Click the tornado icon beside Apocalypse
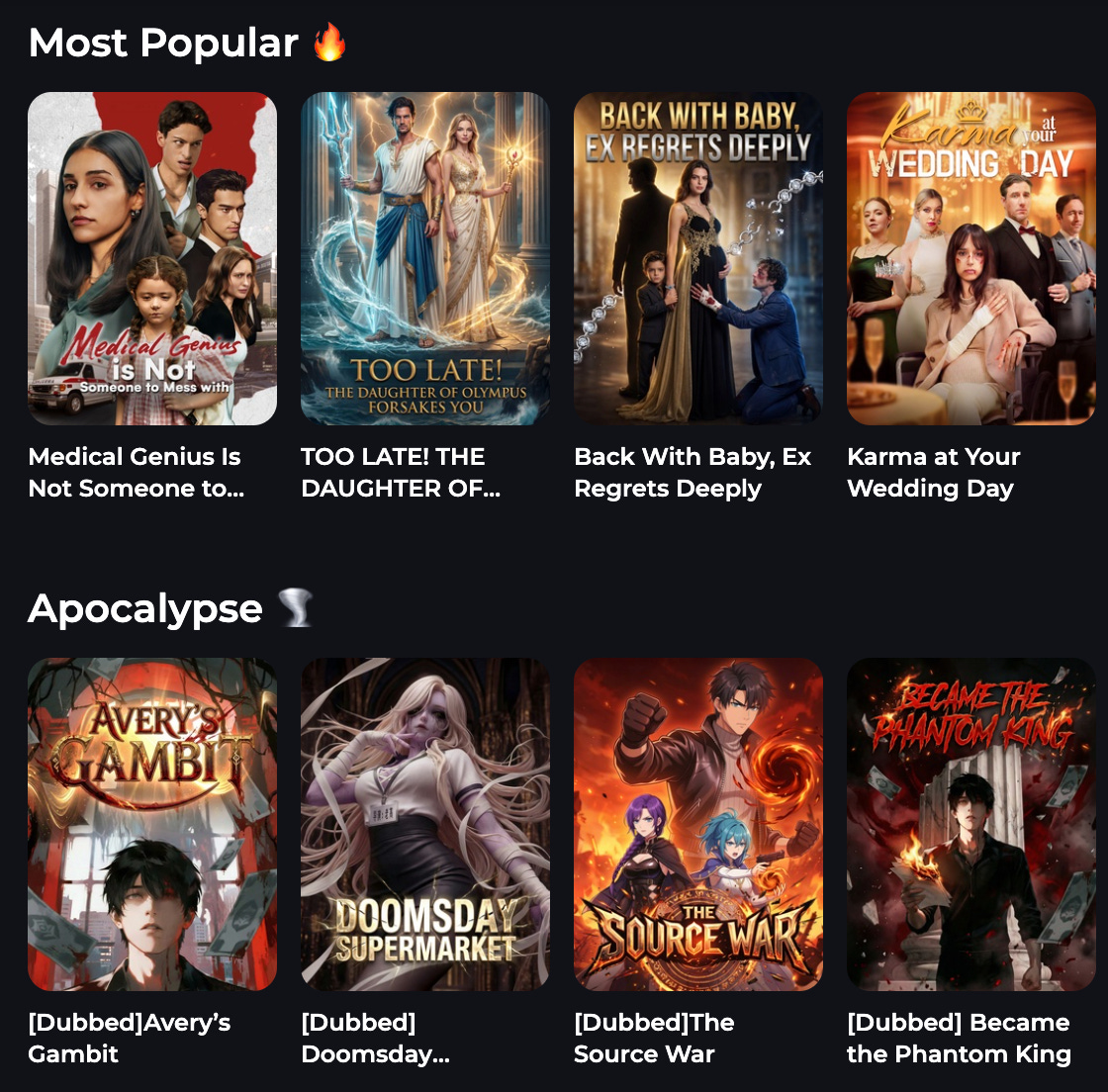The image size is (1108, 1092). point(296,607)
